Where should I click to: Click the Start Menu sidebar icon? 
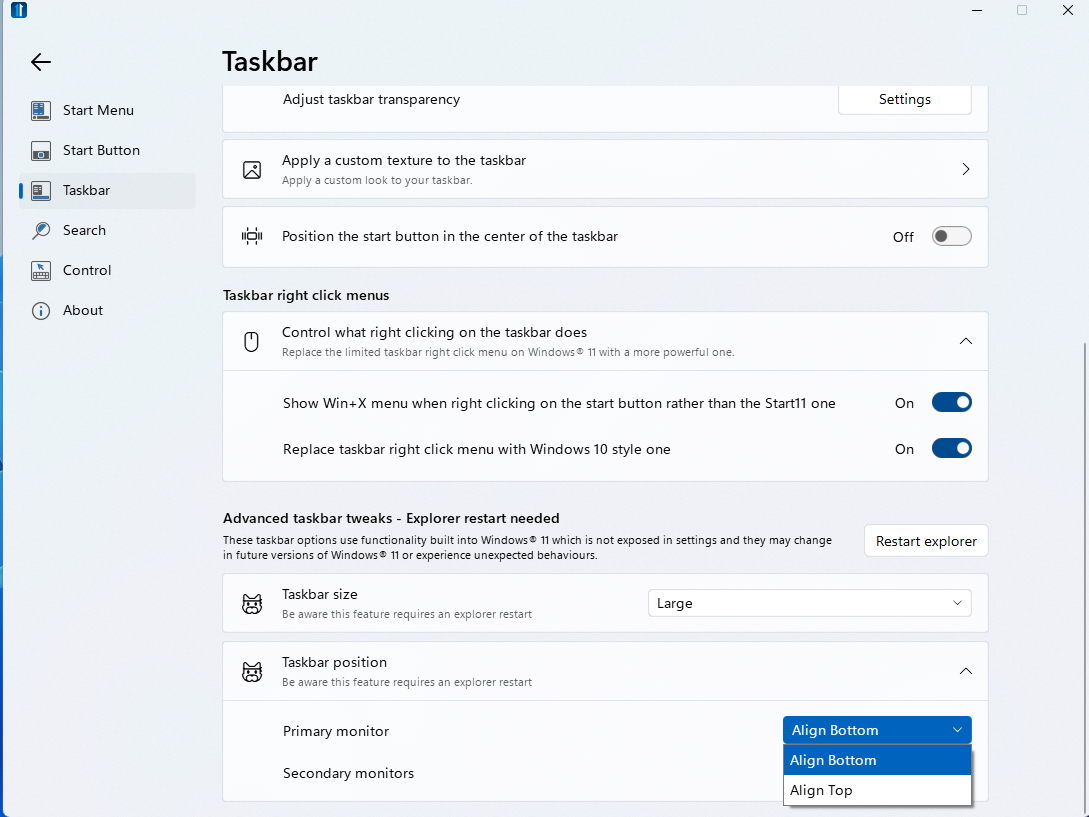click(x=41, y=110)
